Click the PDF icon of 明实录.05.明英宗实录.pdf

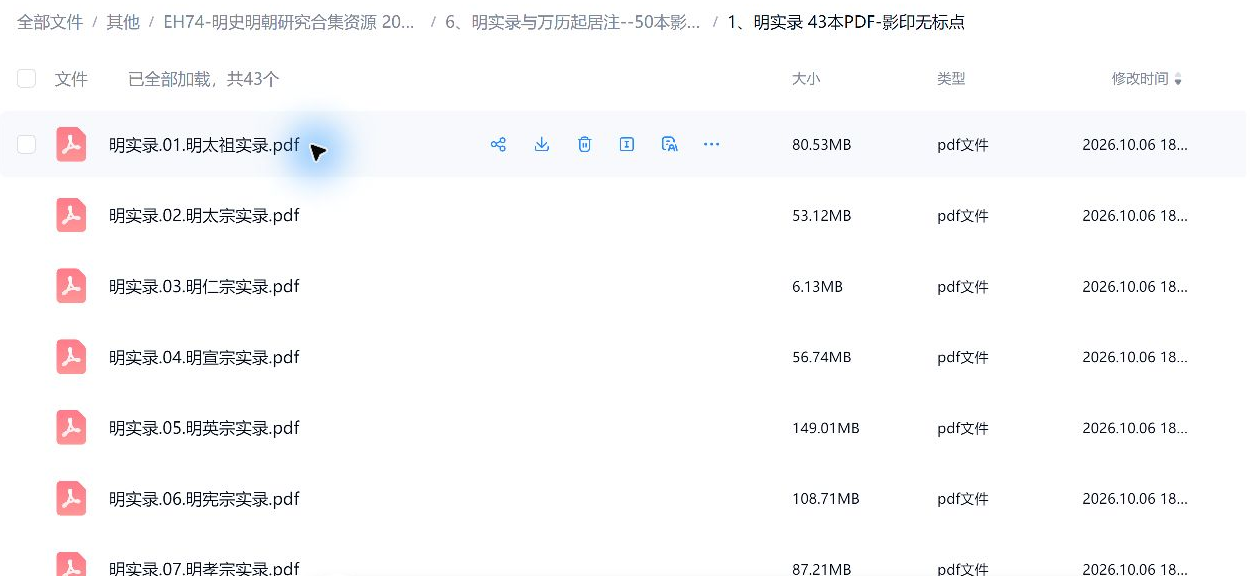point(71,428)
